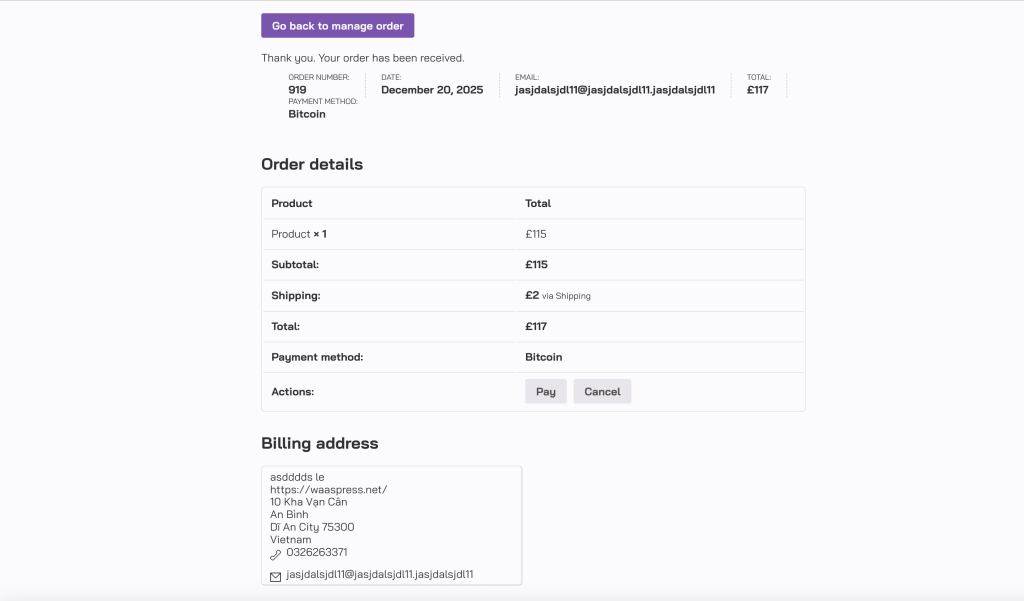
Task: Click the envelope icon in billing address
Action: coord(276,577)
